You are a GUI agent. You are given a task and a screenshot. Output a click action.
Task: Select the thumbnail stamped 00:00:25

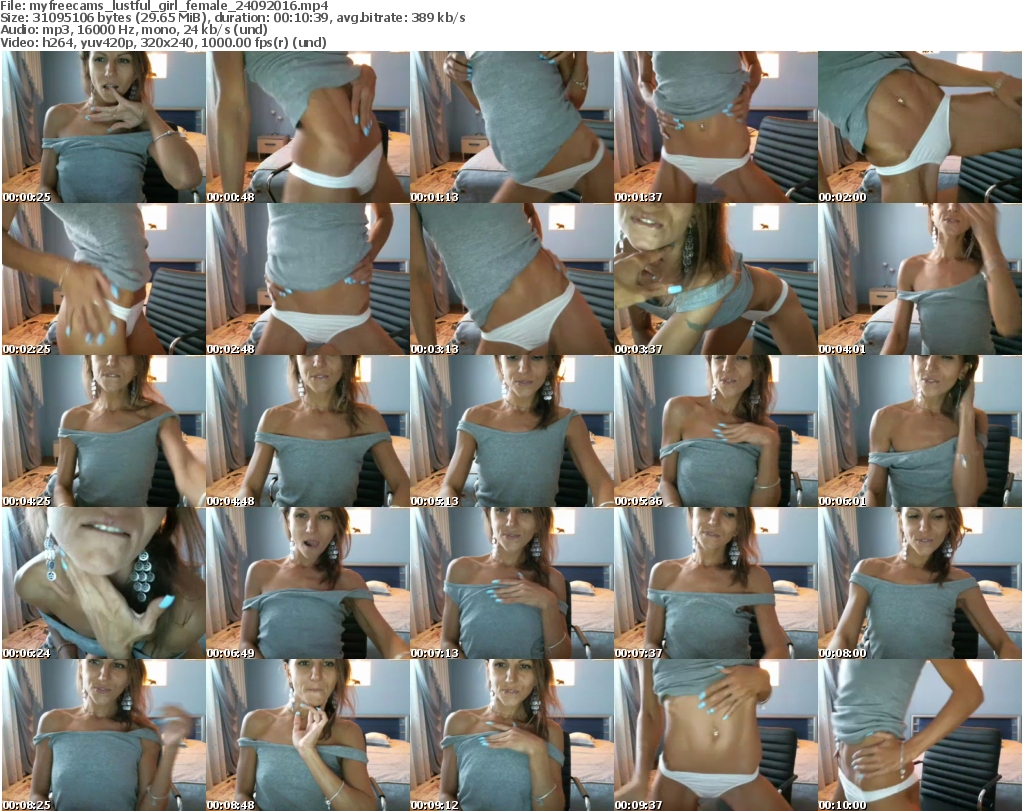point(104,127)
